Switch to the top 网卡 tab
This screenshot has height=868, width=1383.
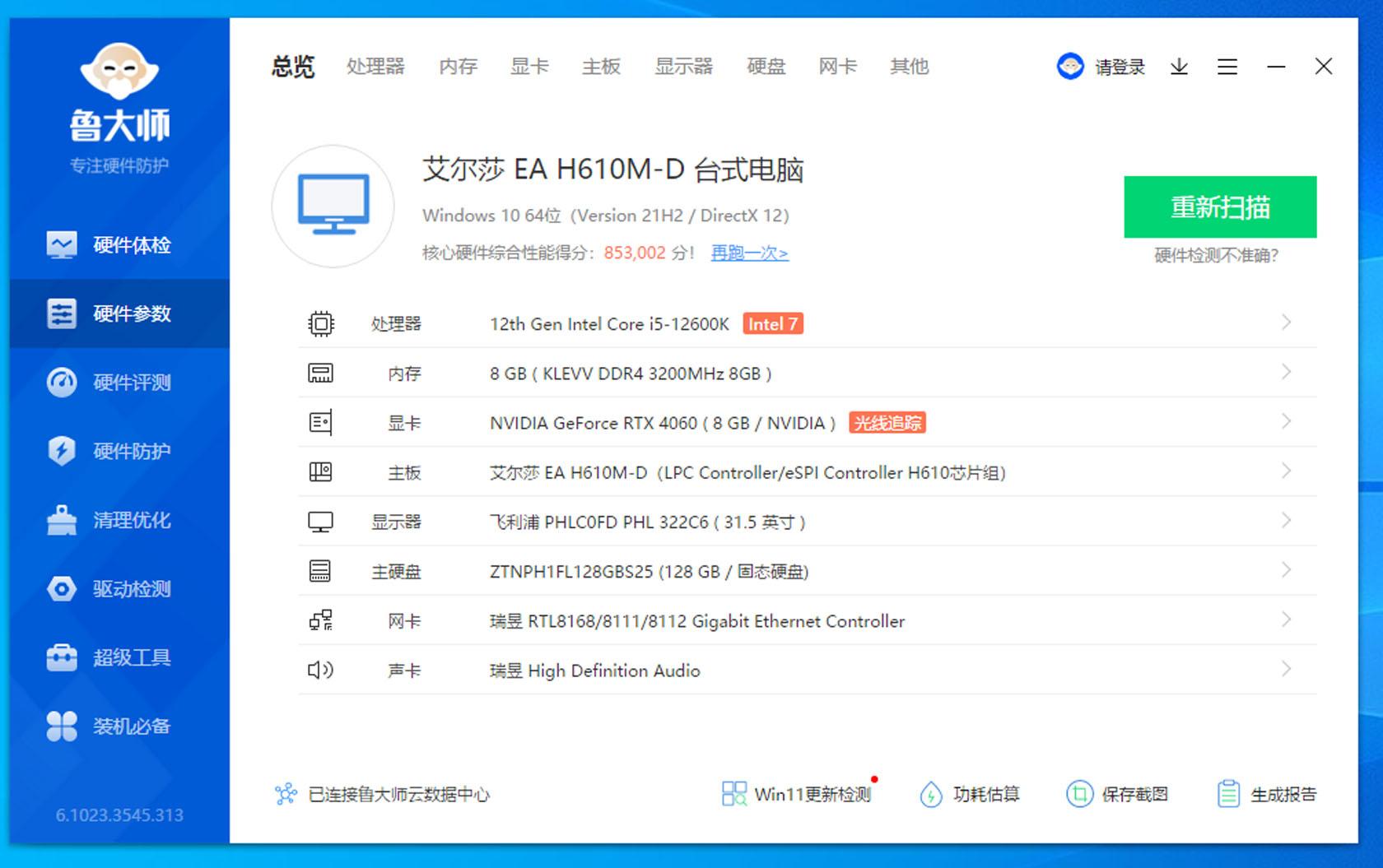(x=837, y=67)
